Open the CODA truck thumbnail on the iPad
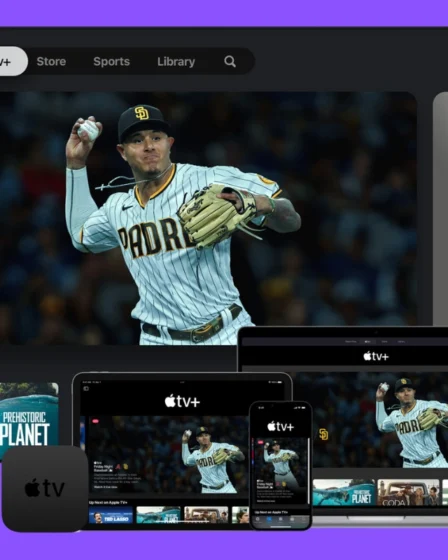The width and height of the screenshot is (448, 560). [x=206, y=515]
